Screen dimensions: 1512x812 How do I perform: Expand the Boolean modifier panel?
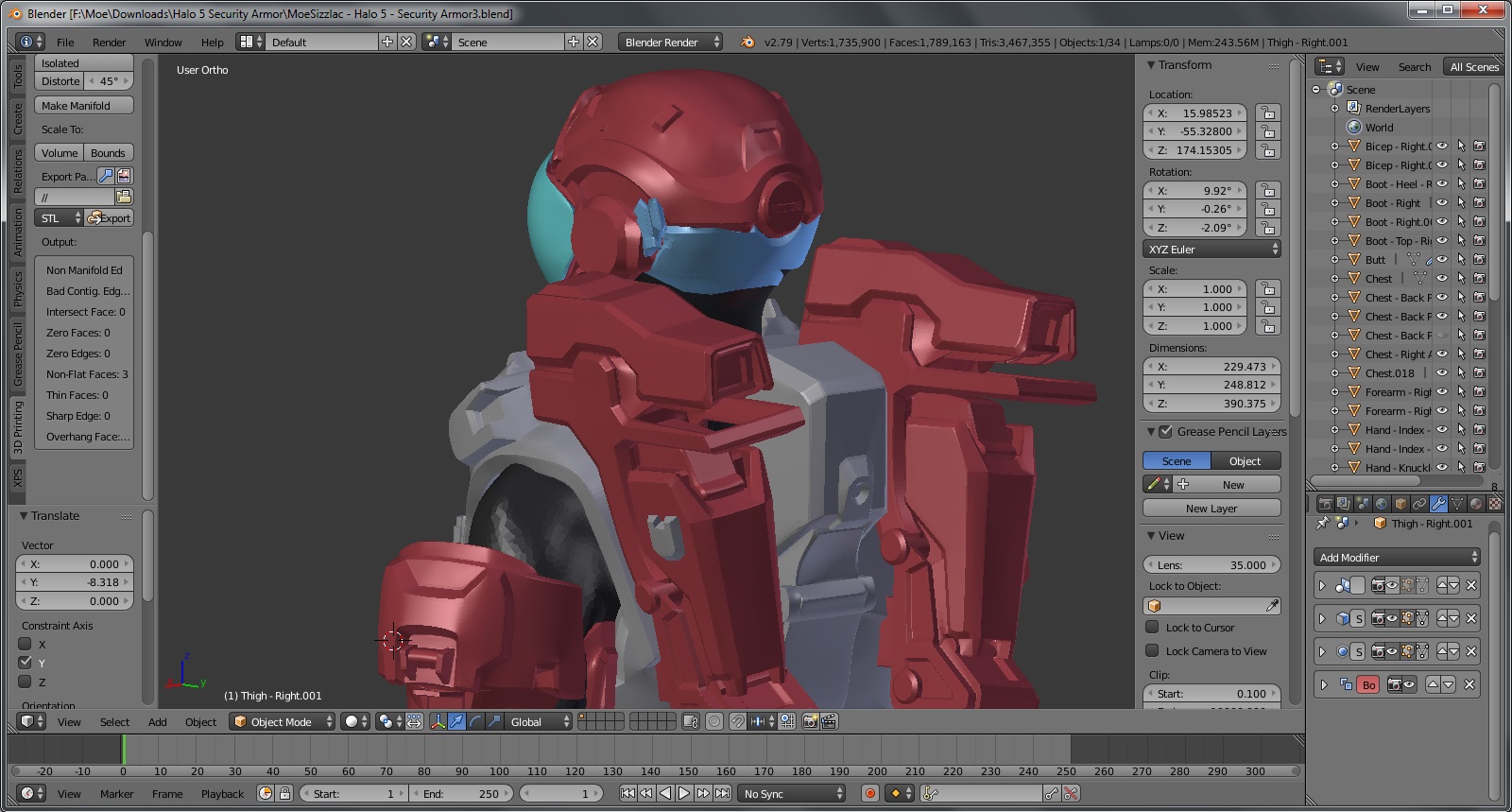(1323, 684)
